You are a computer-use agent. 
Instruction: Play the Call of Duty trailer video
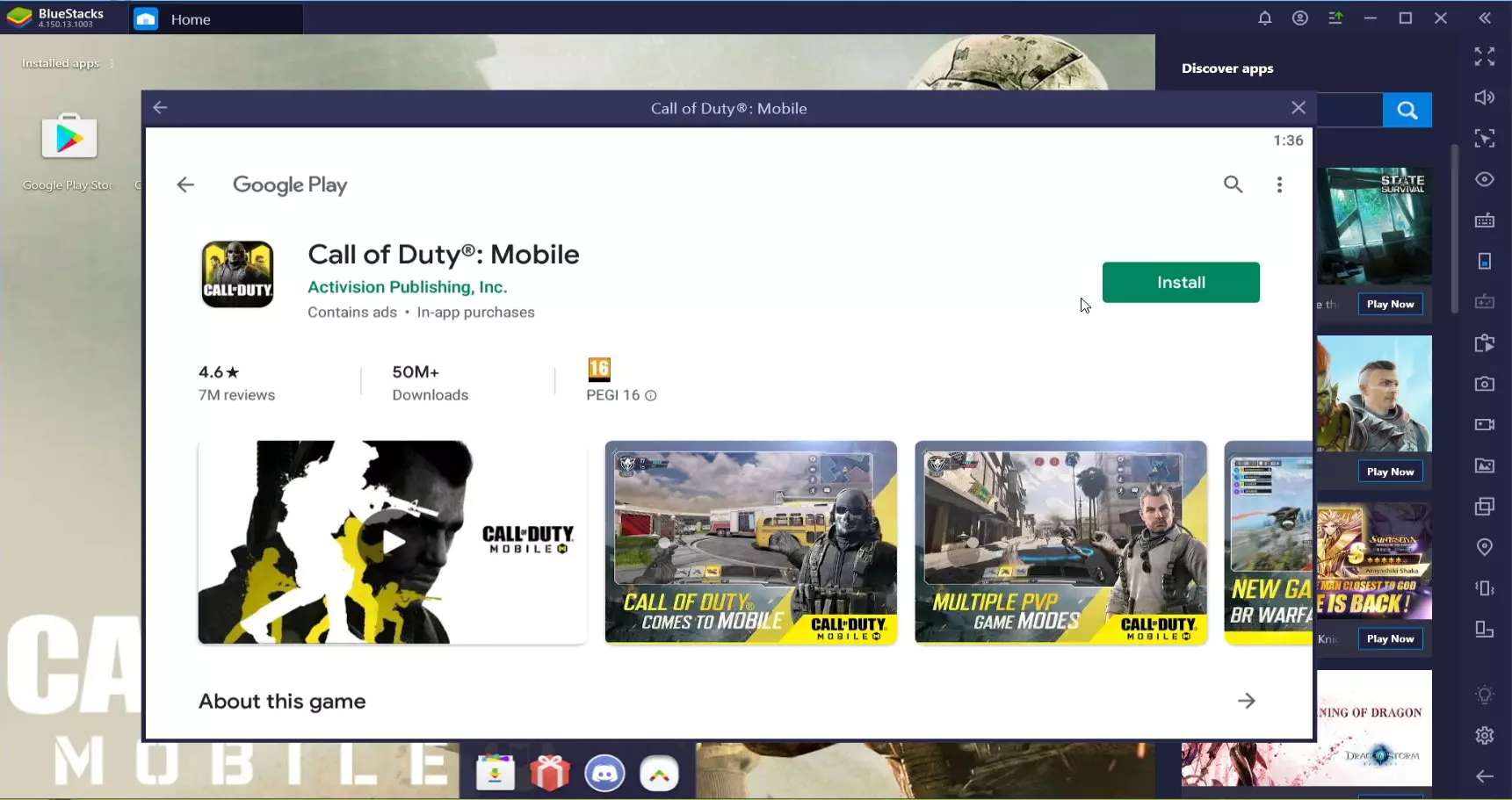point(392,543)
